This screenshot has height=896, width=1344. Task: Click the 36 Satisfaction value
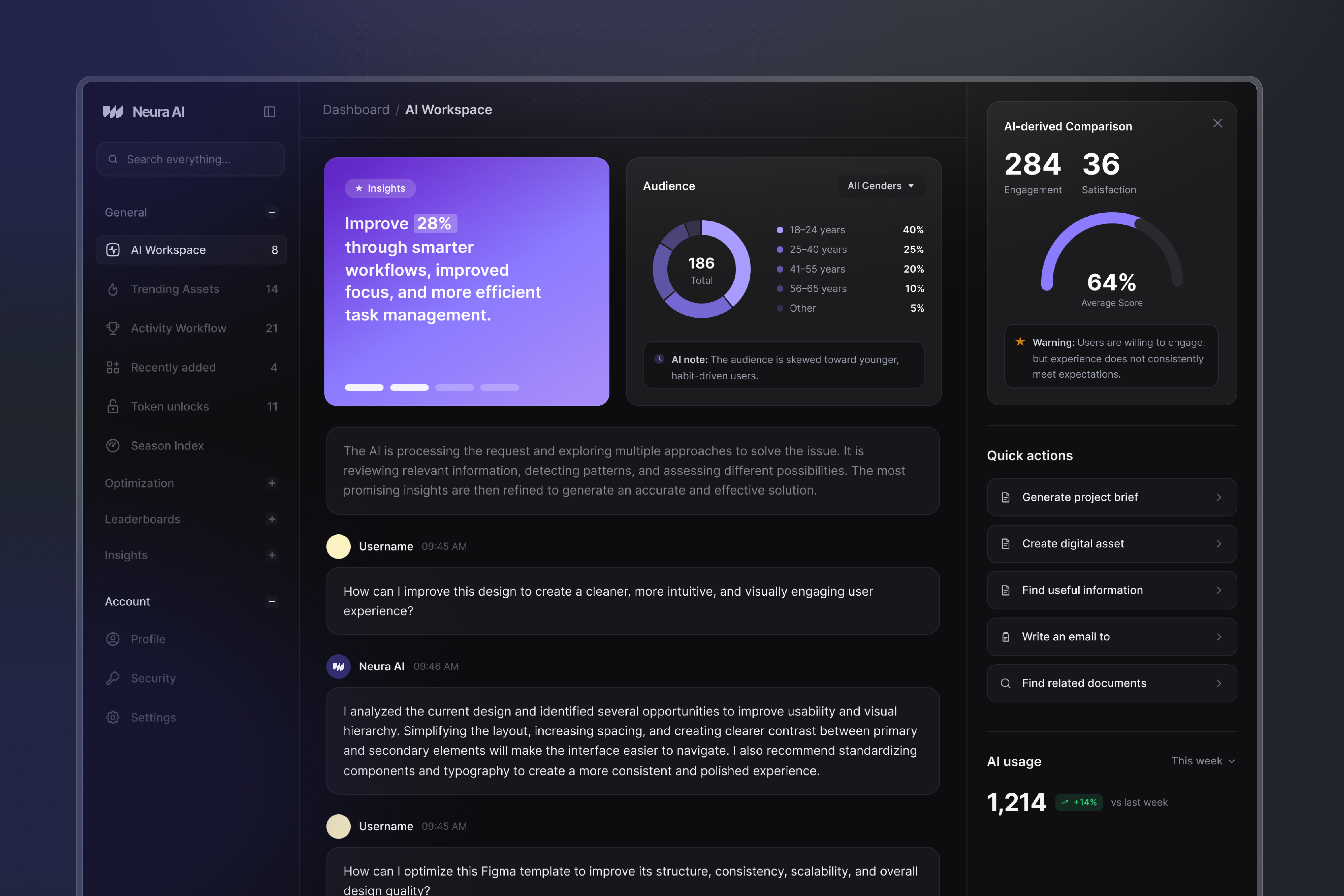1100,164
